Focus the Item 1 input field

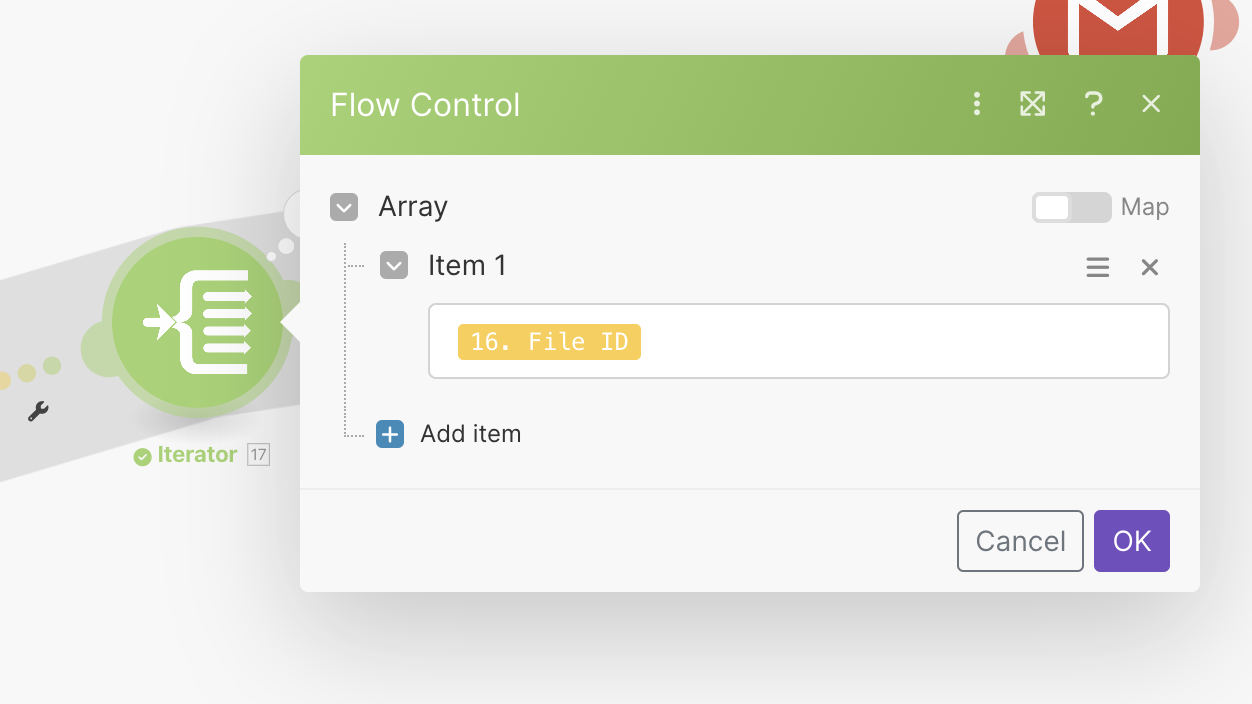pos(900,341)
